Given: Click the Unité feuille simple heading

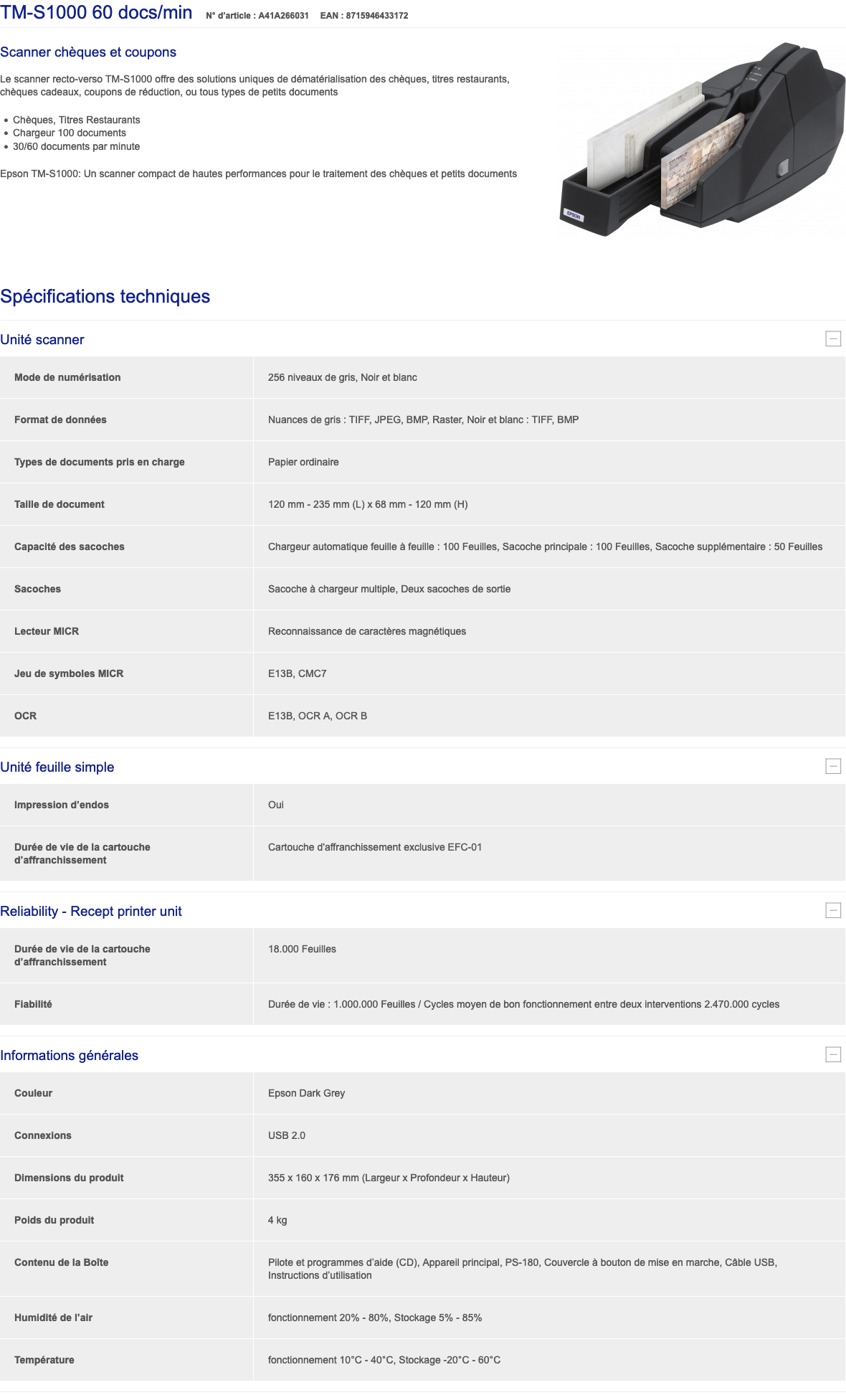Looking at the screenshot, I should click(57, 767).
